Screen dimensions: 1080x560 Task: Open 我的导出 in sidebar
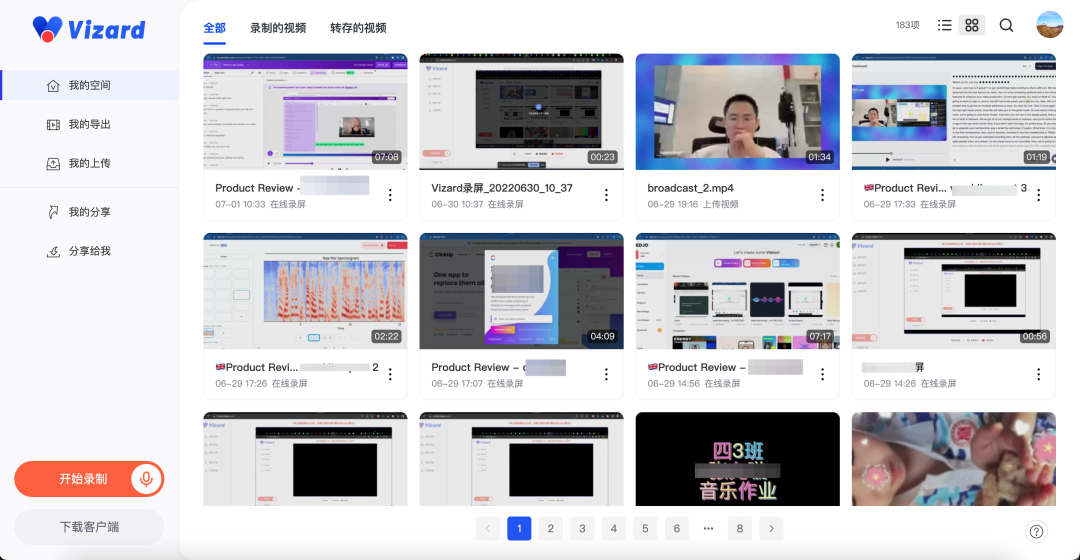(89, 124)
